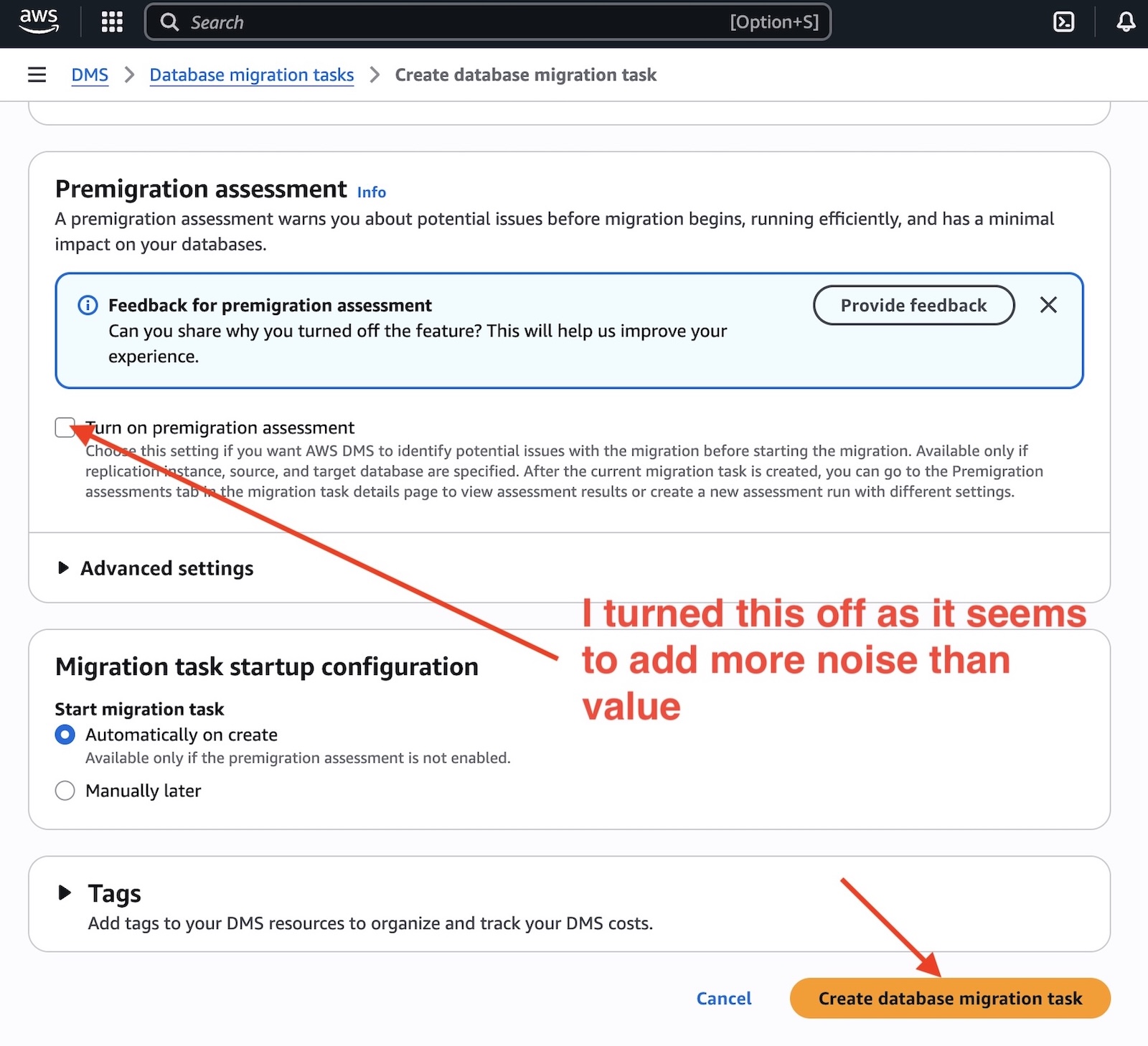1148x1046 pixels.
Task: Launch CloudShell from the top bar
Action: (1063, 22)
